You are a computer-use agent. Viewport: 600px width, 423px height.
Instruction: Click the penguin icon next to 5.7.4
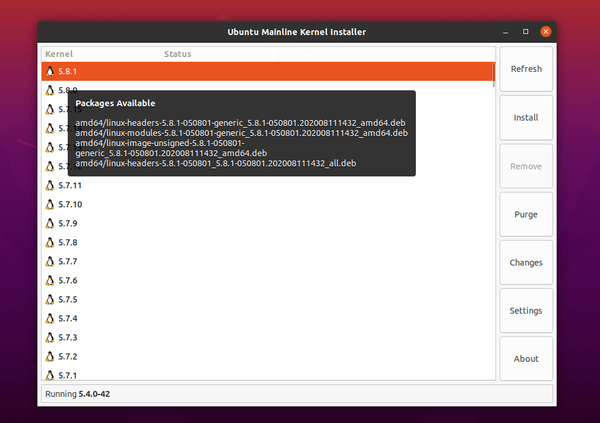pyautogui.click(x=50, y=318)
